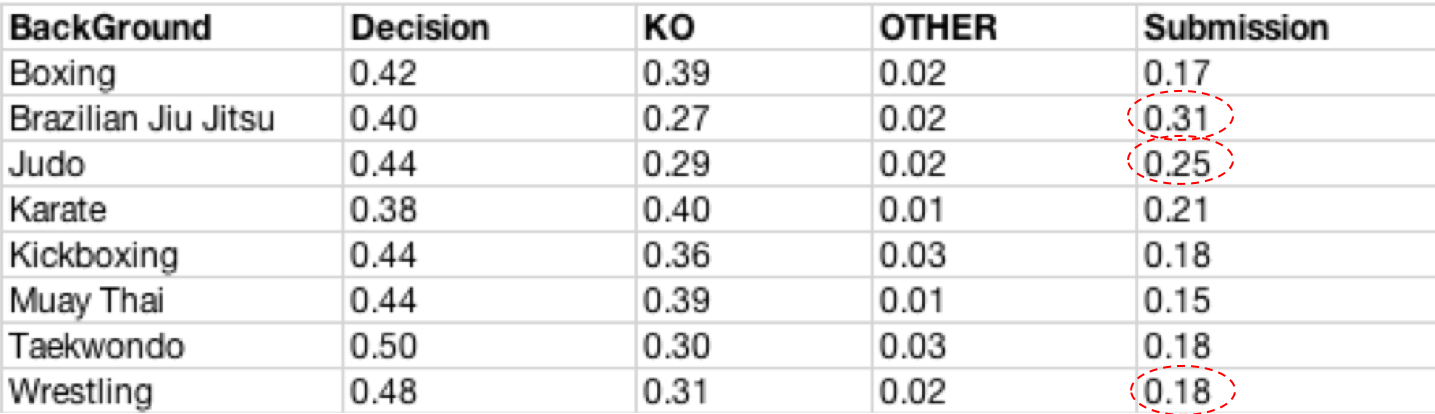Select Boxing's Decision value 0.42

pyautogui.click(x=383, y=74)
